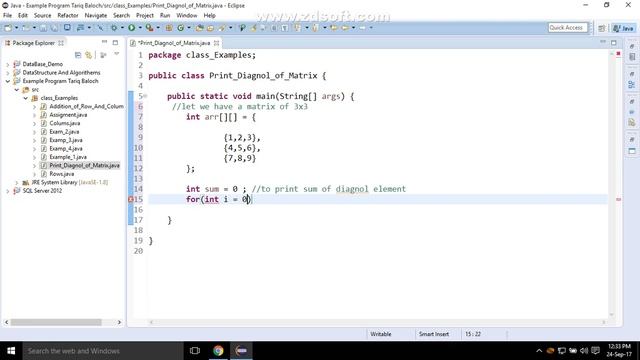Open the File menu
Viewport: 640px width, 360px height.
pyautogui.click(x=7, y=16)
